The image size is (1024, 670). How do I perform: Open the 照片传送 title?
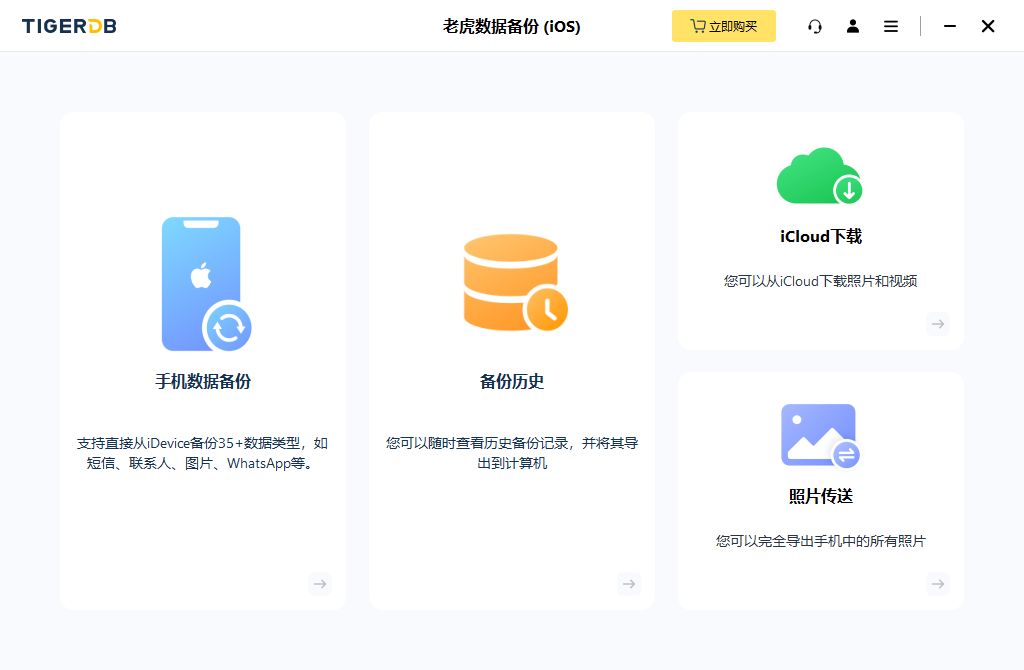pos(821,496)
